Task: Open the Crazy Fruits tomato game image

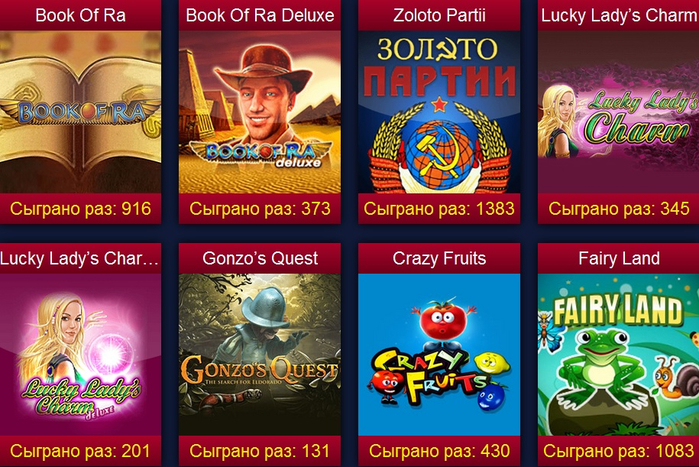Action: pos(439,355)
